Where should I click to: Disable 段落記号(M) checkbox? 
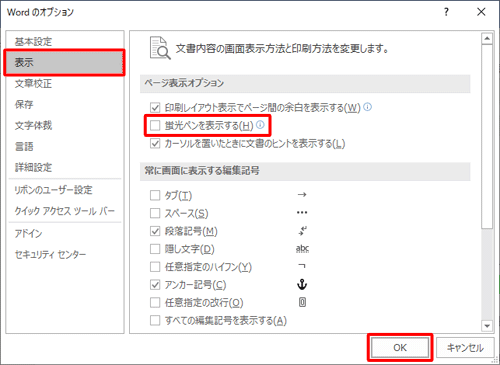coord(155,231)
